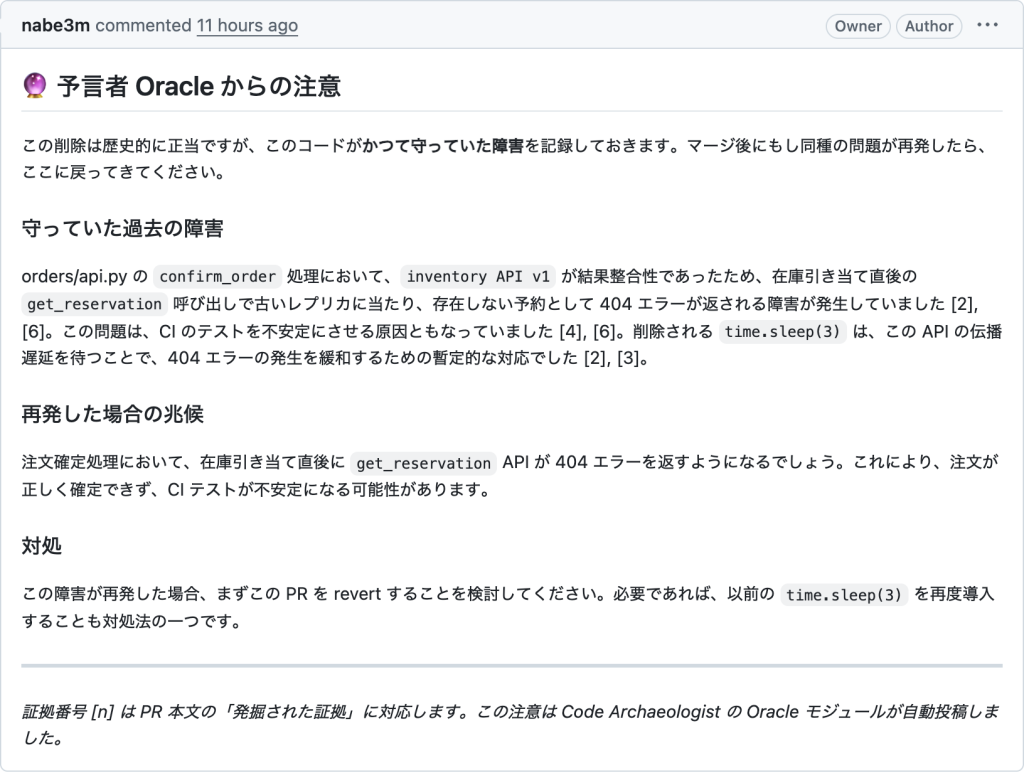Click the '再発した場合の兆候' subheading
This screenshot has height=773, width=1024.
[x=112, y=414]
